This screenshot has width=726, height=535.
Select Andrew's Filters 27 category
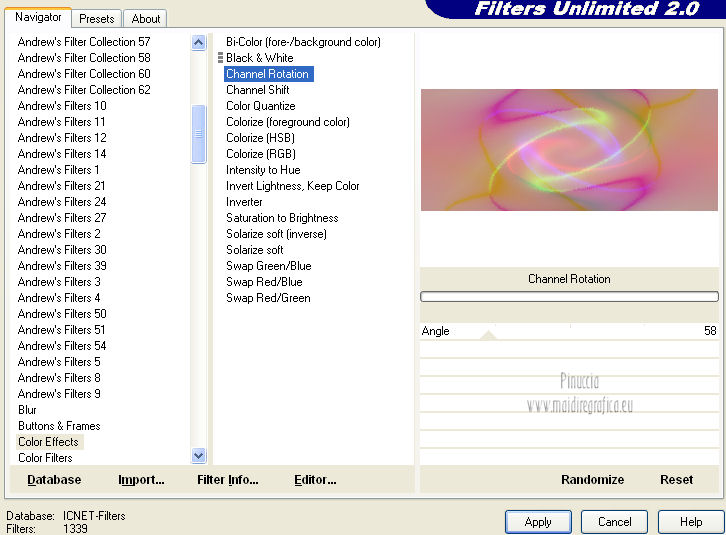tap(62, 218)
